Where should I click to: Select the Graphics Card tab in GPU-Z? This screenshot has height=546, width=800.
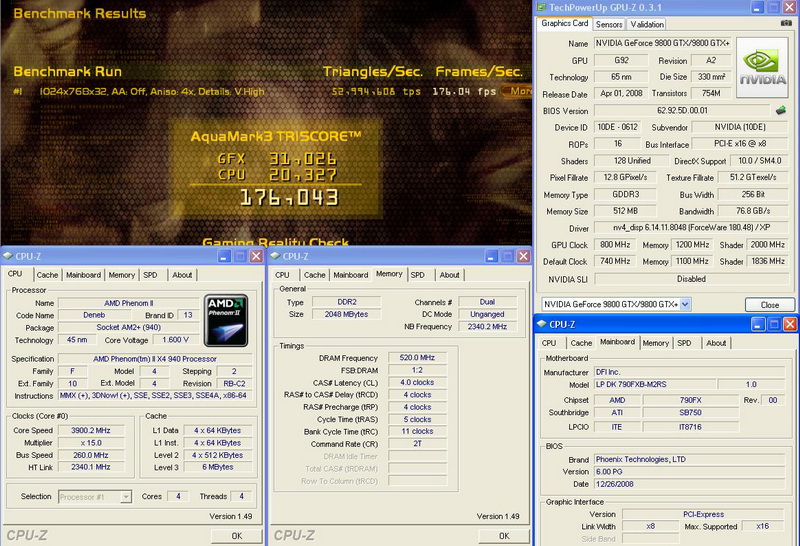pos(564,23)
